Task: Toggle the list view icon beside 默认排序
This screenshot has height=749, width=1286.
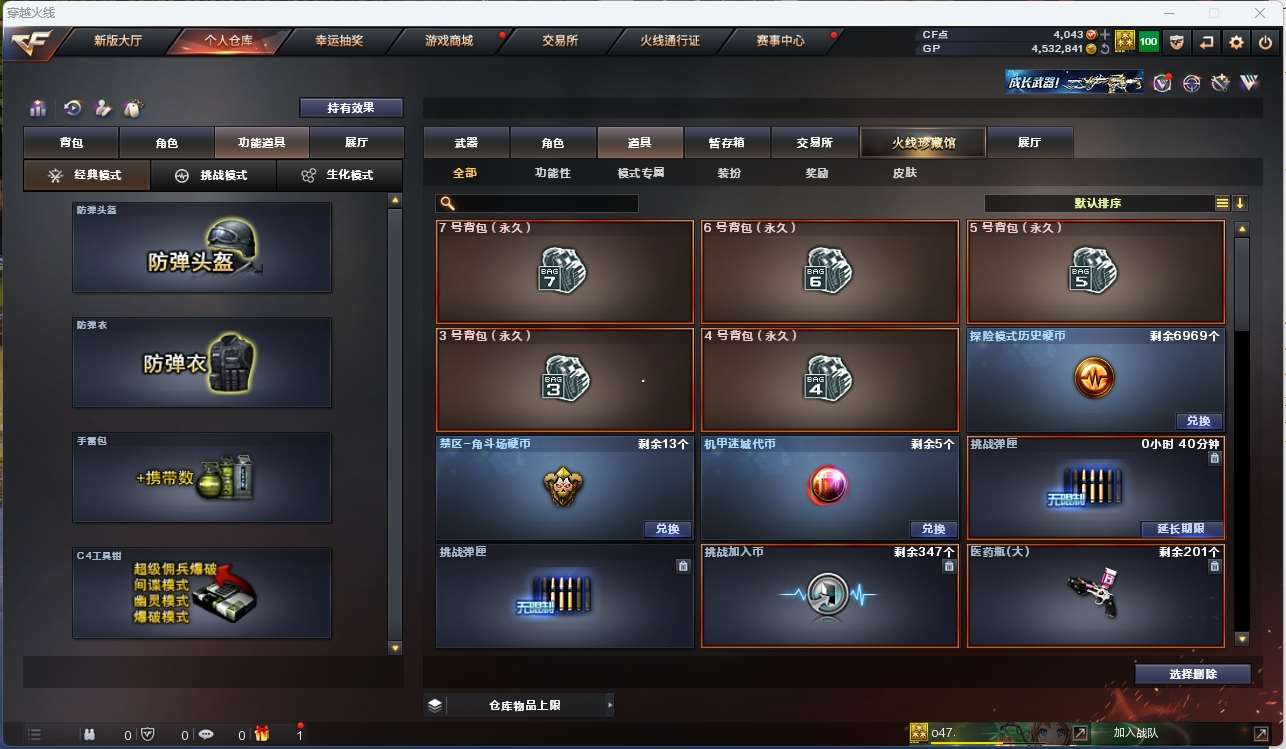Action: tap(1222, 203)
